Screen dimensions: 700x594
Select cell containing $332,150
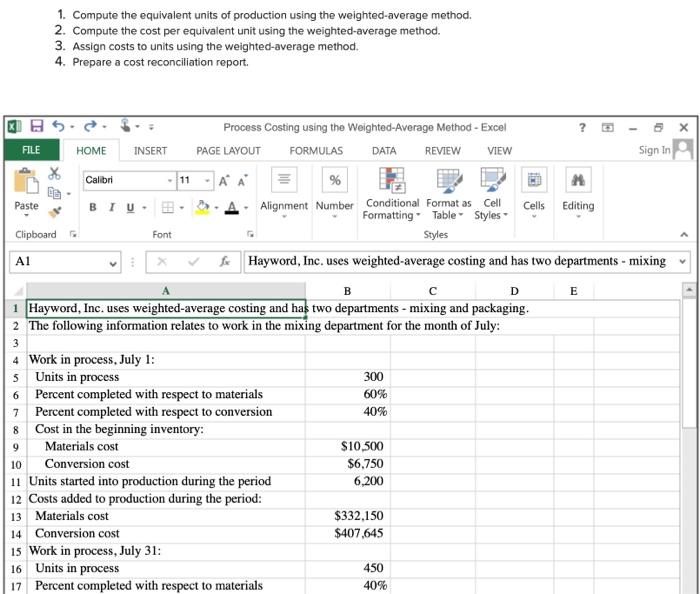[x=348, y=516]
